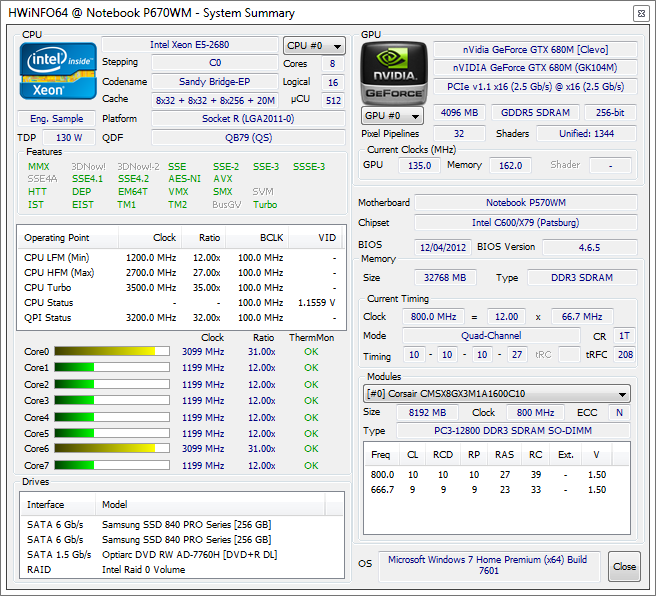Screen dimensions: 656x596
Task: Select the CPU Status row
Action: [x=181, y=303]
